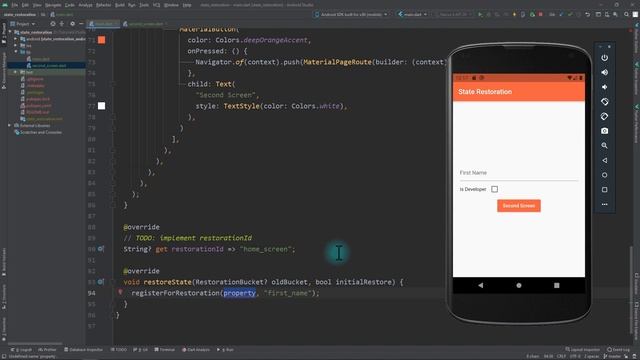The height and width of the screenshot is (360, 640).
Task: Open the Terminal tool window
Action: tap(165, 350)
